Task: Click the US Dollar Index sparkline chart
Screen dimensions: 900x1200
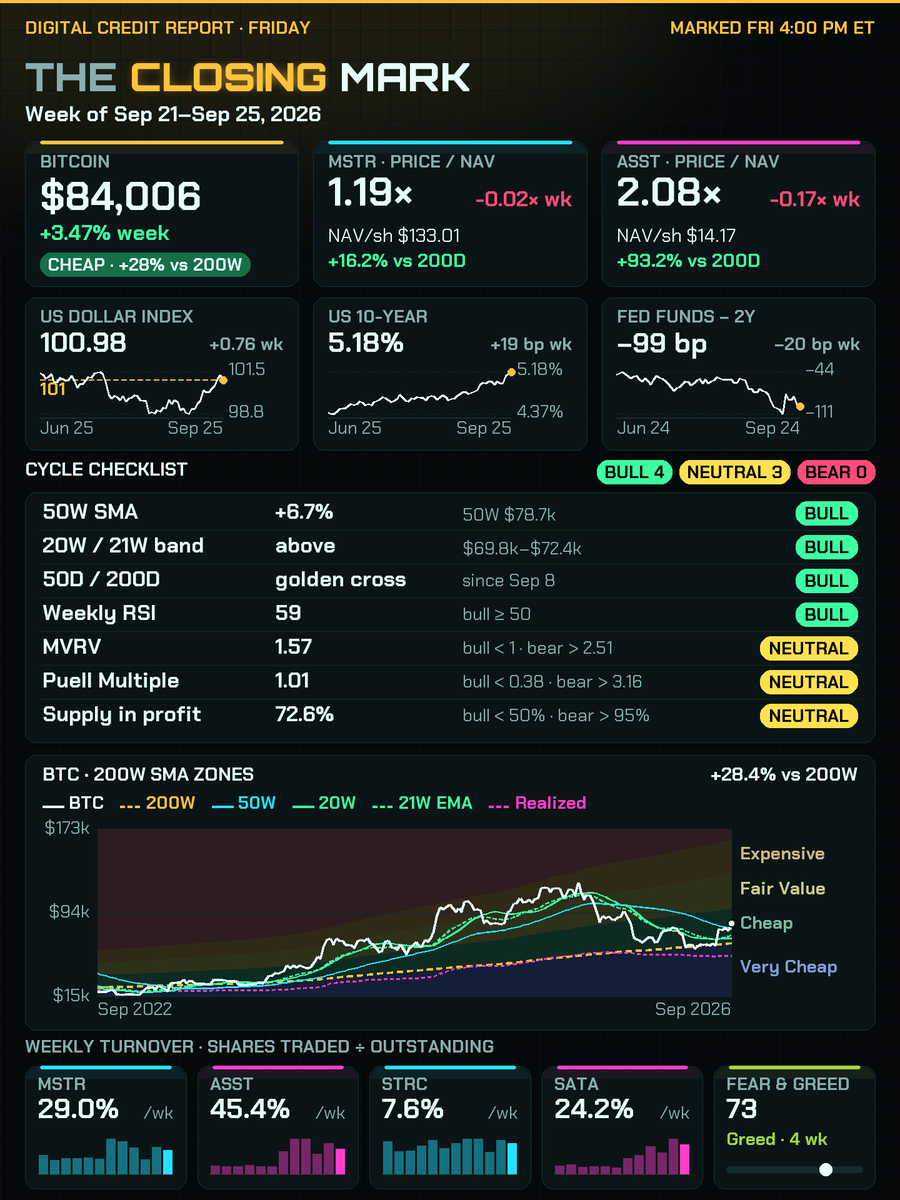Action: pyautogui.click(x=132, y=391)
